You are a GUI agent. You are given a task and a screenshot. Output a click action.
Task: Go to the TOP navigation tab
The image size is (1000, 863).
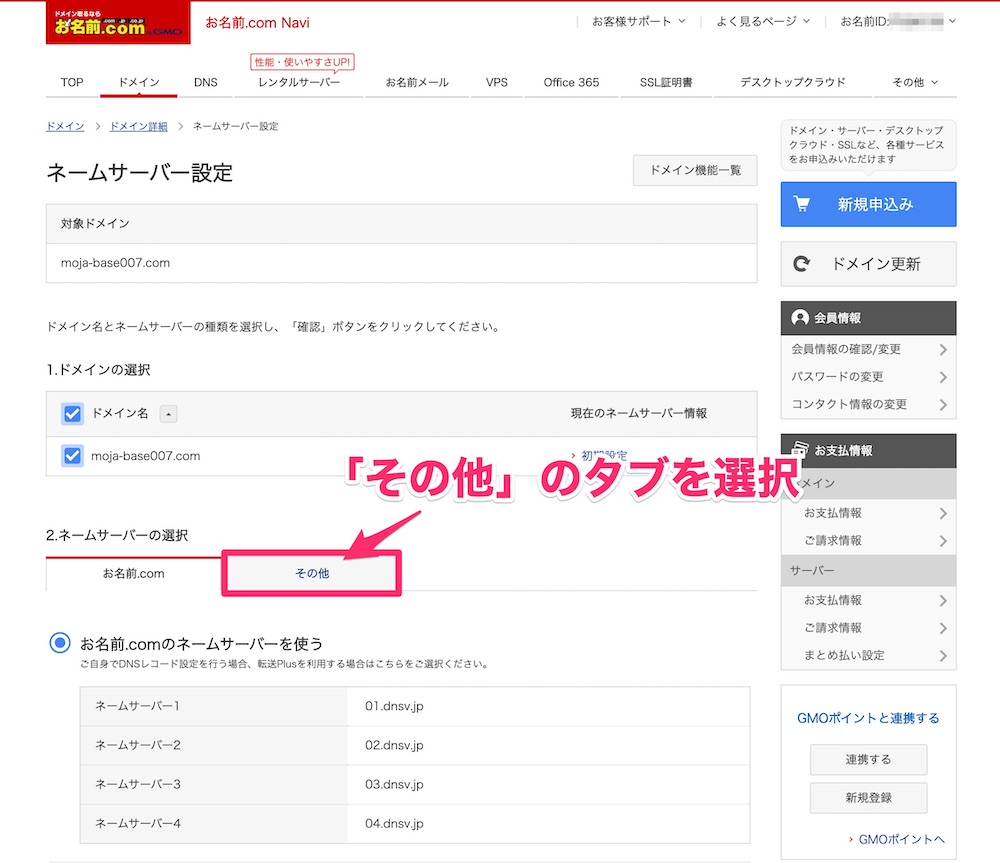point(72,82)
